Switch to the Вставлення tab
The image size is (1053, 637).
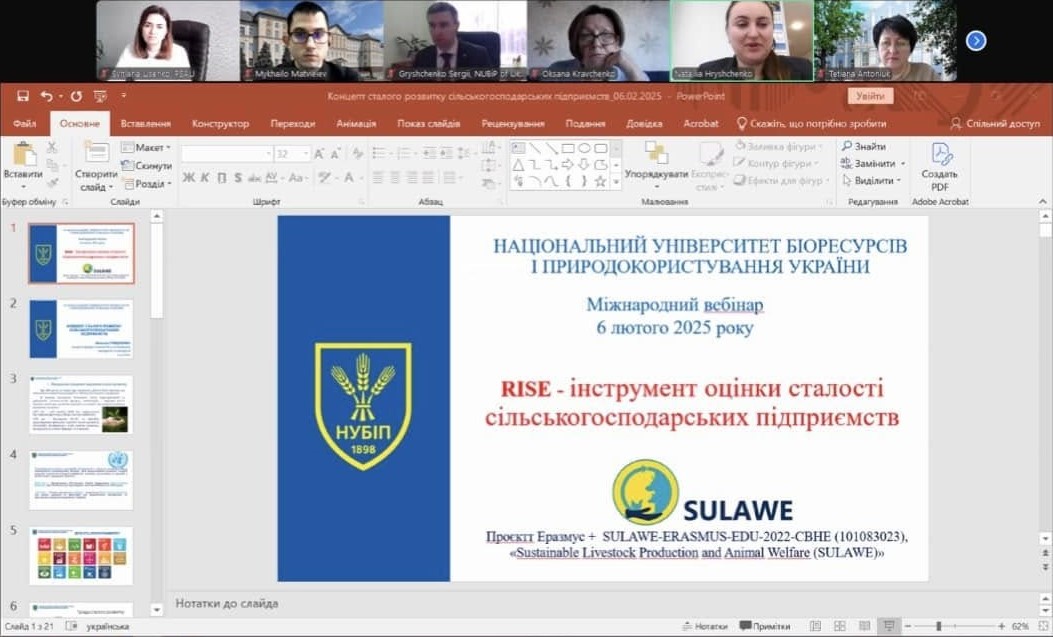pyautogui.click(x=146, y=124)
